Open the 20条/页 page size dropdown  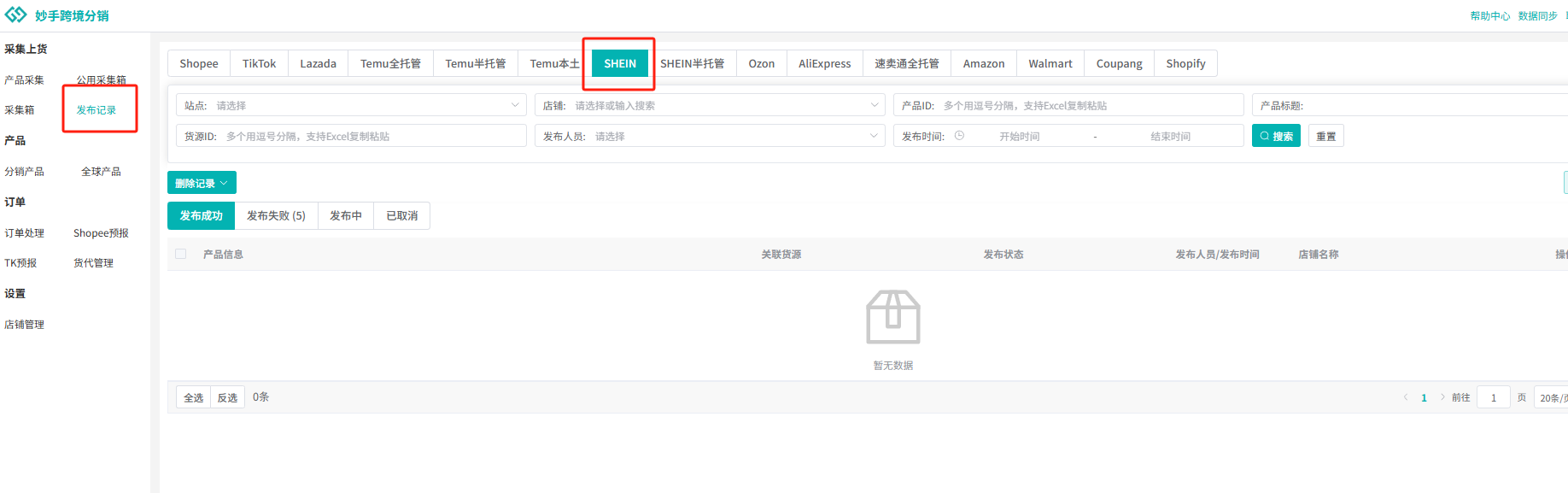1551,397
